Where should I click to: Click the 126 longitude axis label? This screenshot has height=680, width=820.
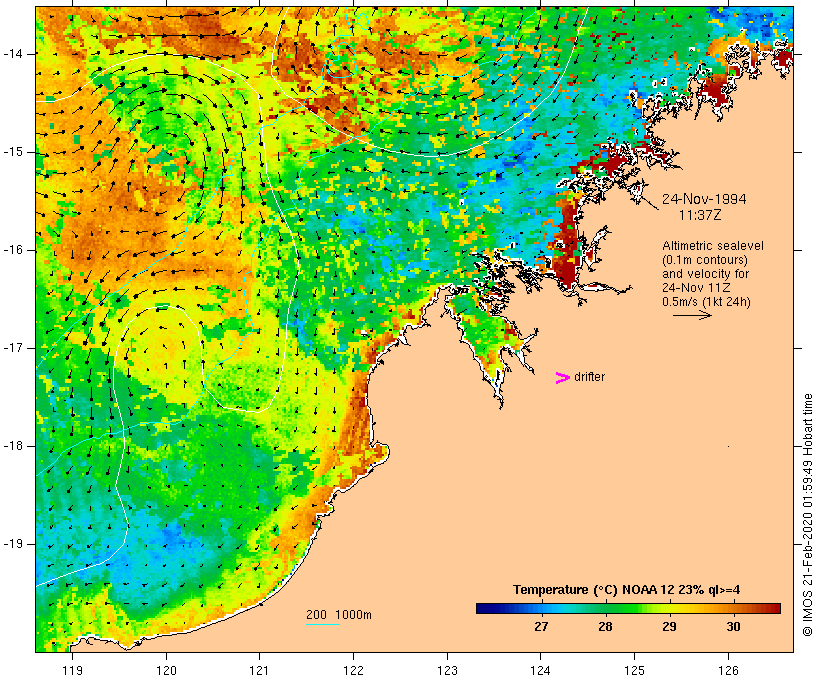point(728,670)
